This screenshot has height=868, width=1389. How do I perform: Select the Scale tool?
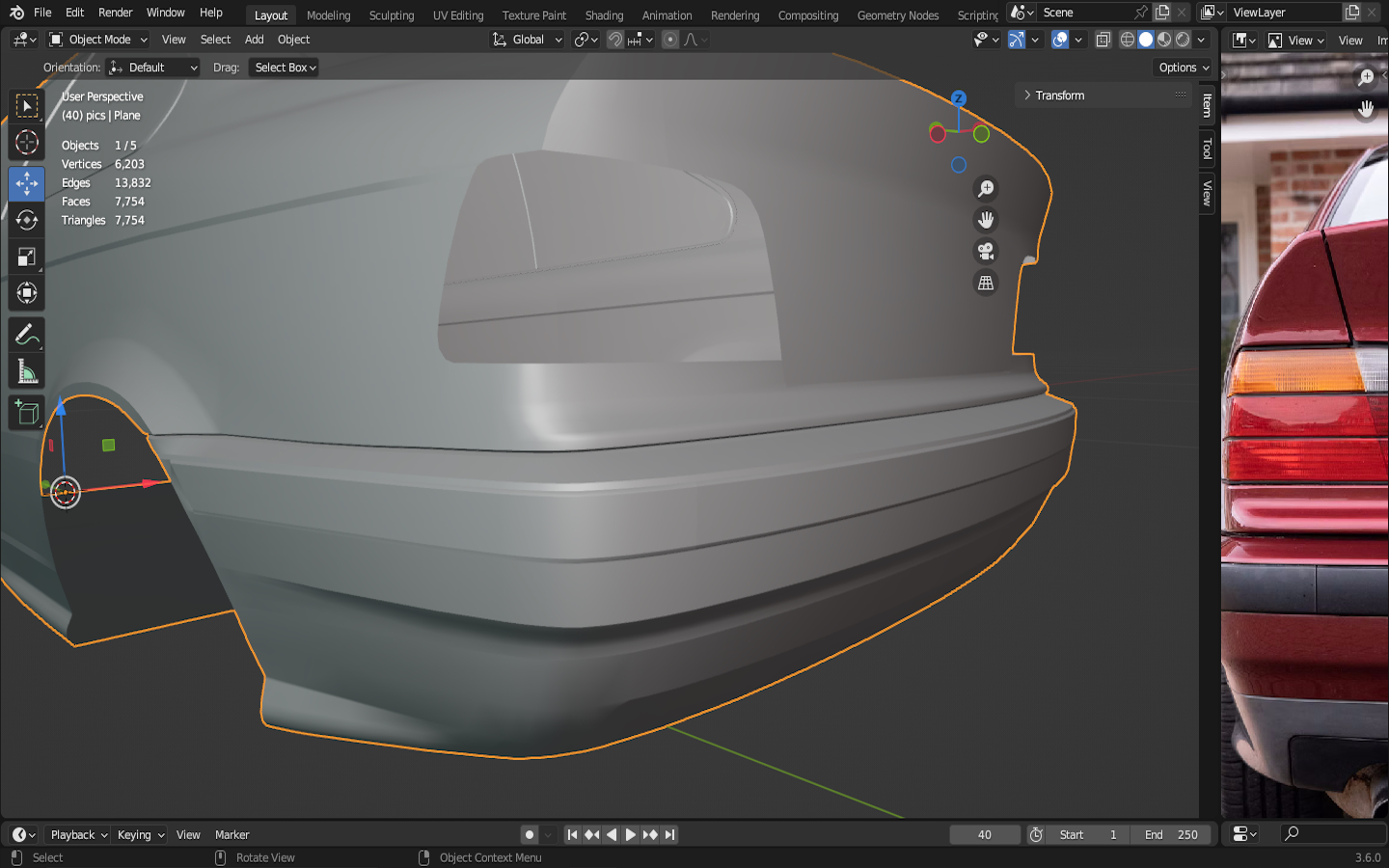(x=27, y=257)
